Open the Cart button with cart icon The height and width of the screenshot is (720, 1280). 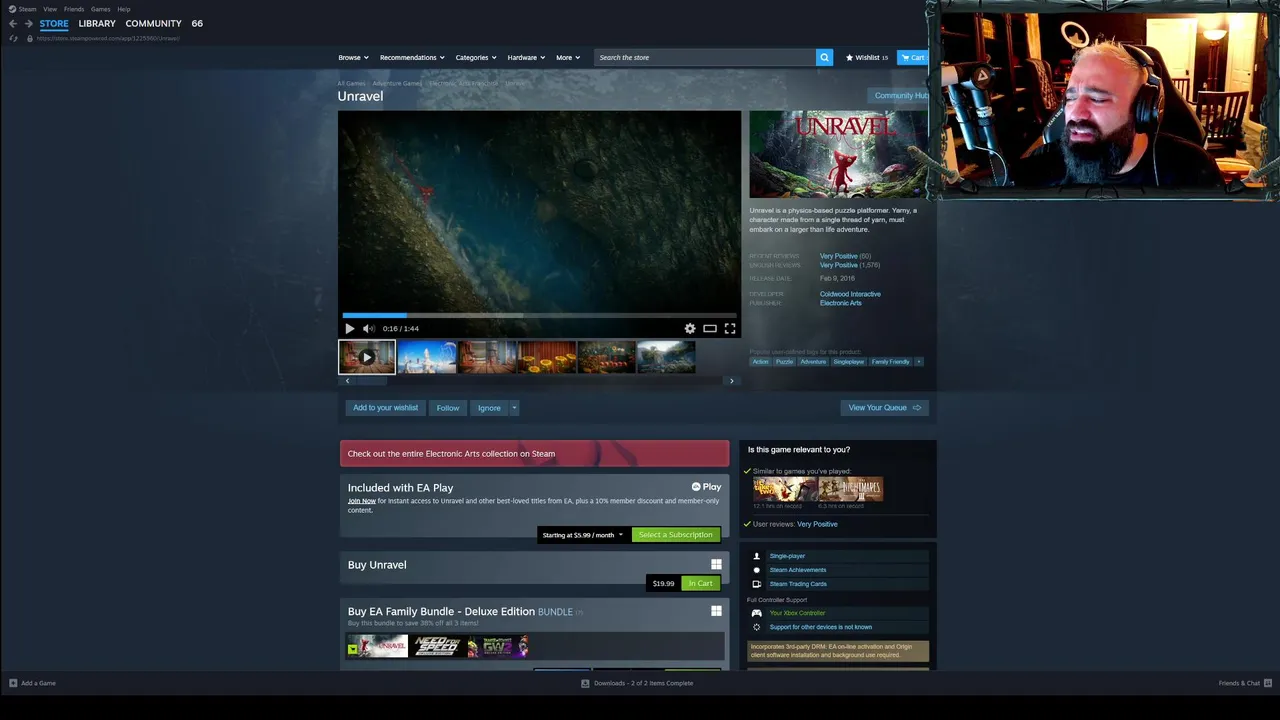click(912, 57)
